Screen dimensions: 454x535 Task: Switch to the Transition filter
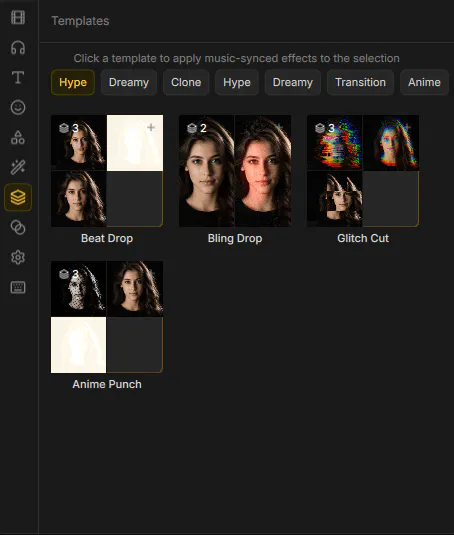360,82
